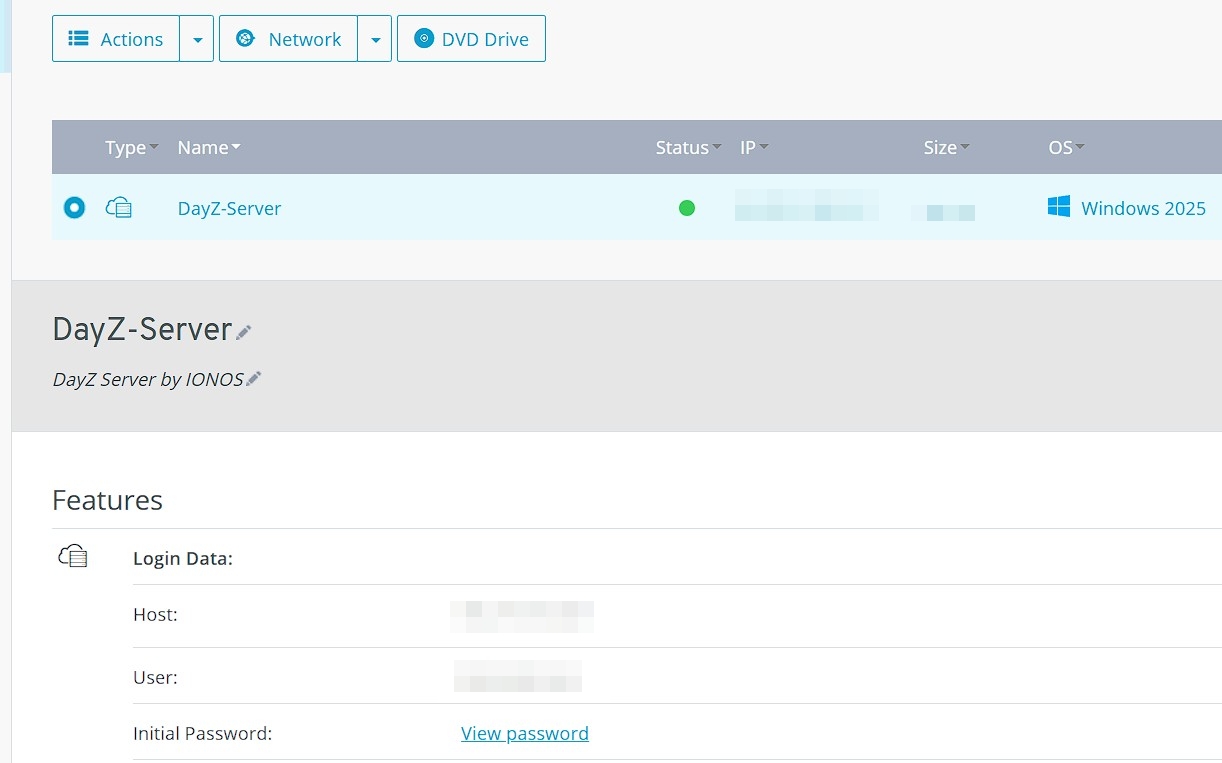
Task: Click the green status indicator
Action: pos(687,208)
